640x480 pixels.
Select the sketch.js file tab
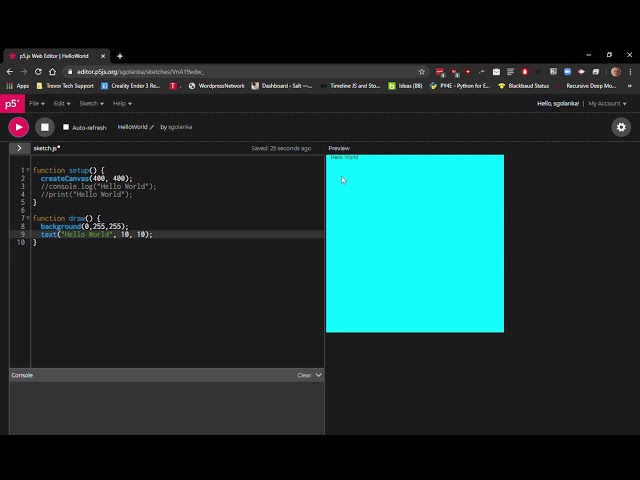47,148
